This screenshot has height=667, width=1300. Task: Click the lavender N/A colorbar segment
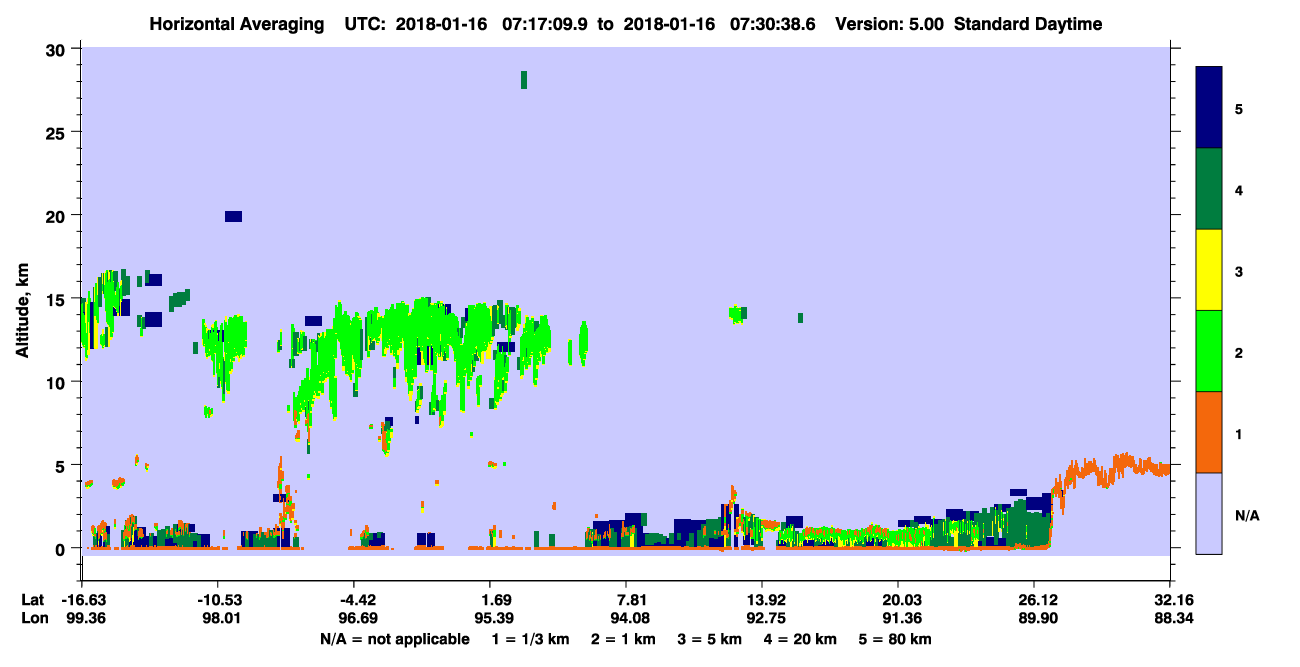coord(1209,513)
